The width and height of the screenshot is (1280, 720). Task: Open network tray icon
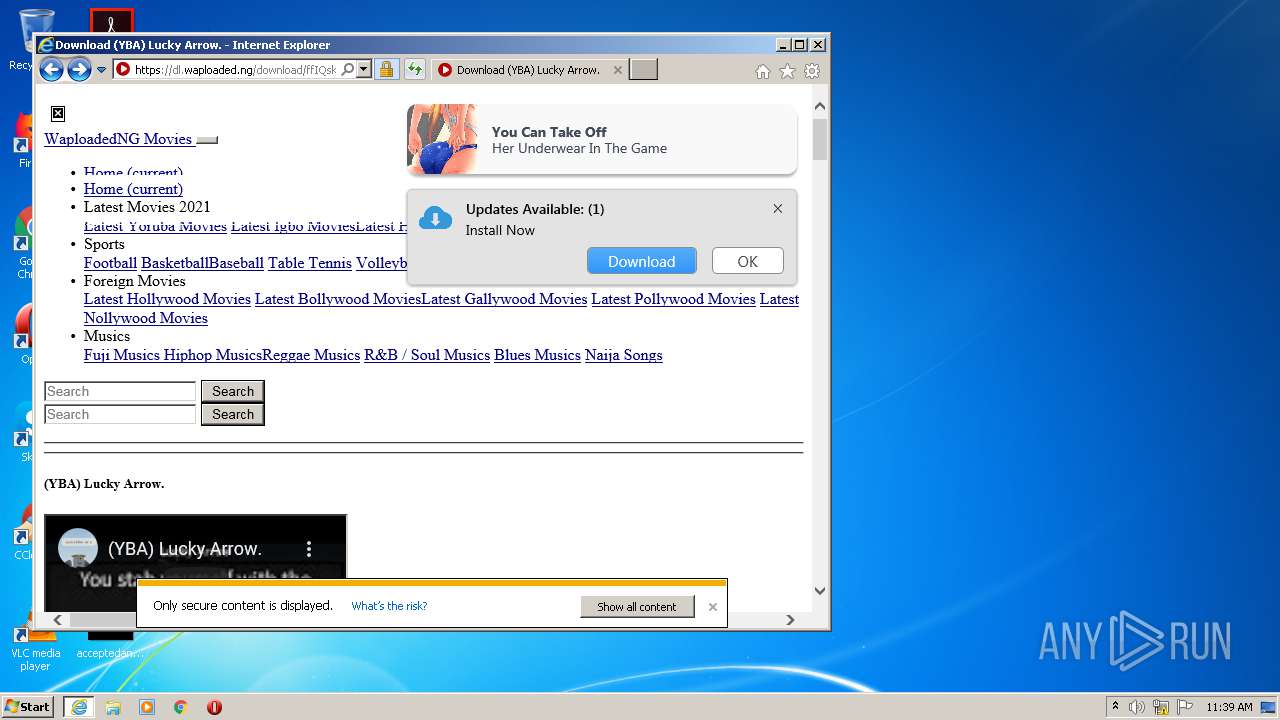(1161, 707)
